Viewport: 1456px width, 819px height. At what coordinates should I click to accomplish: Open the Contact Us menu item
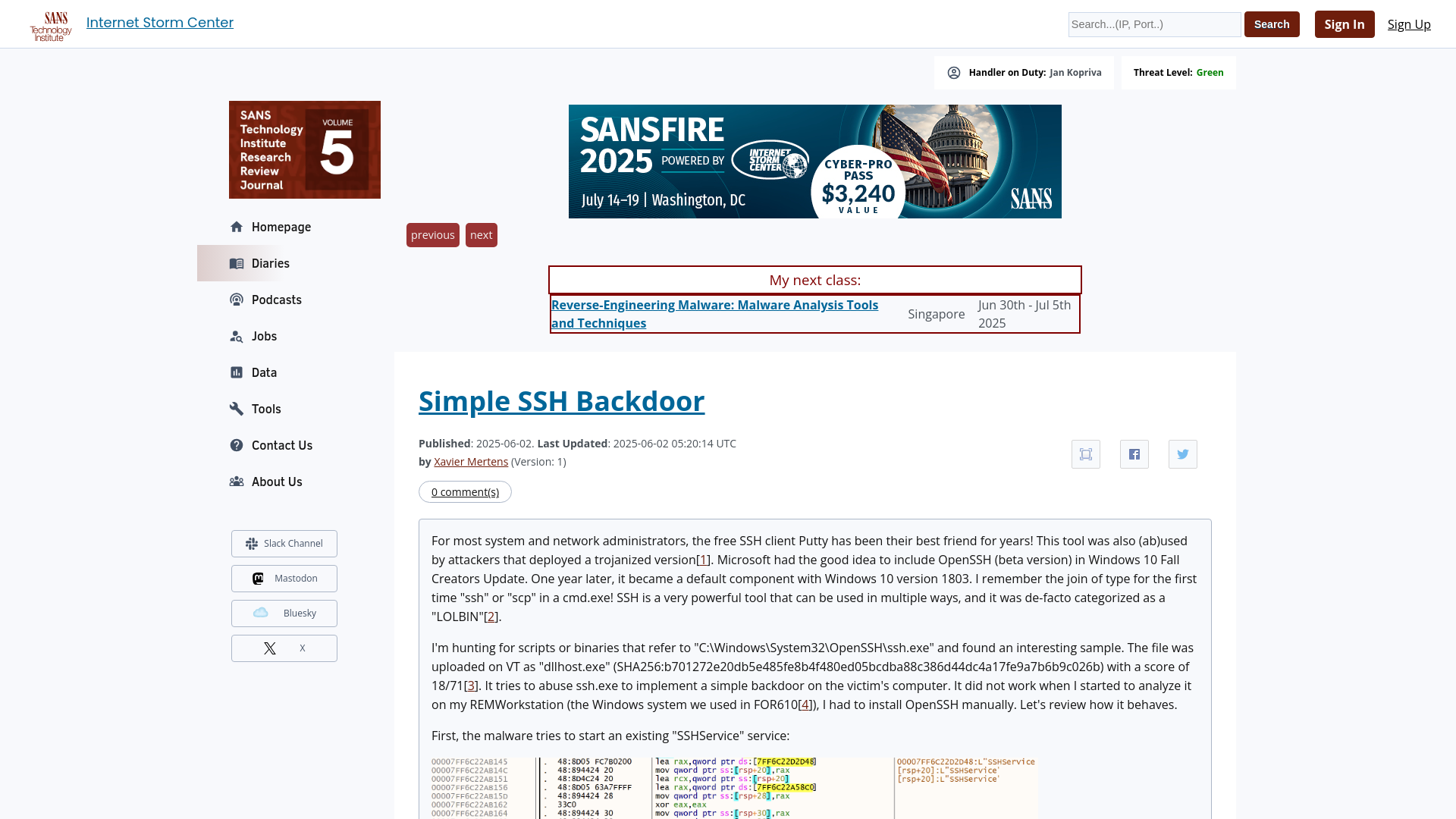[x=281, y=445]
